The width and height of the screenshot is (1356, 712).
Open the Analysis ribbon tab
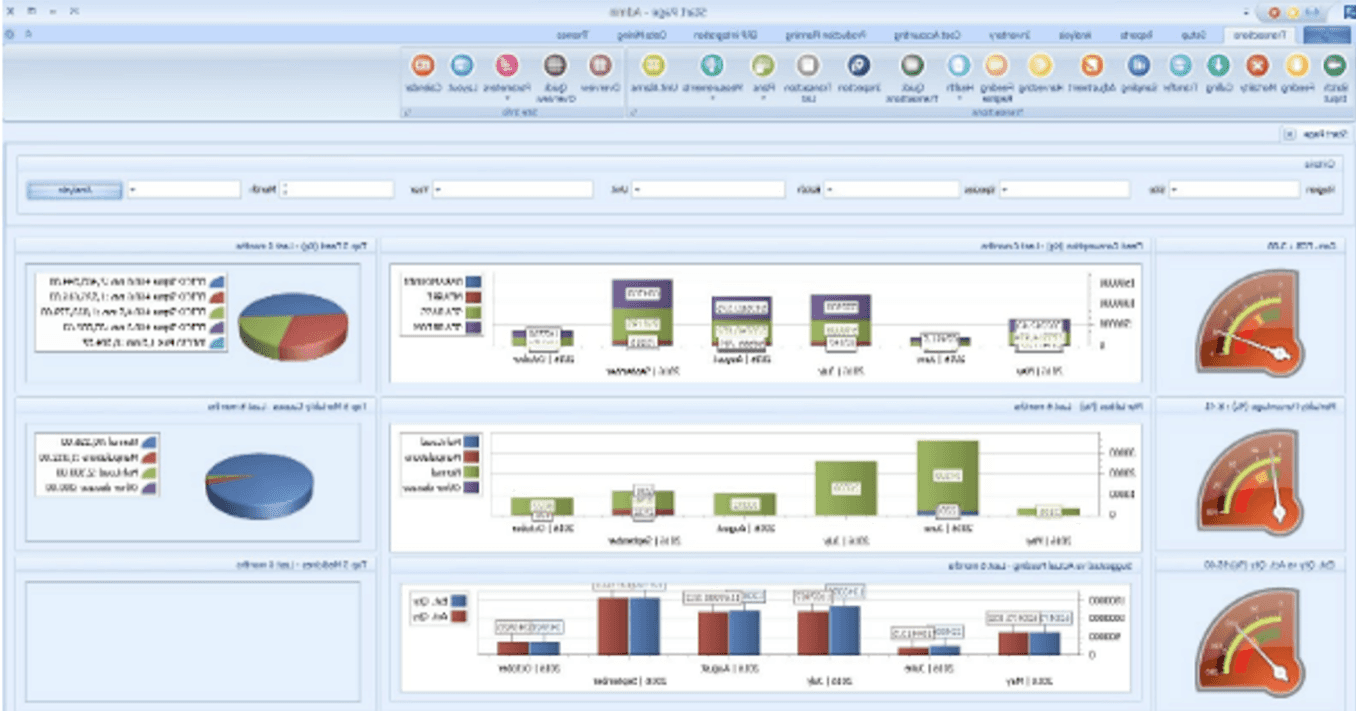click(1075, 34)
